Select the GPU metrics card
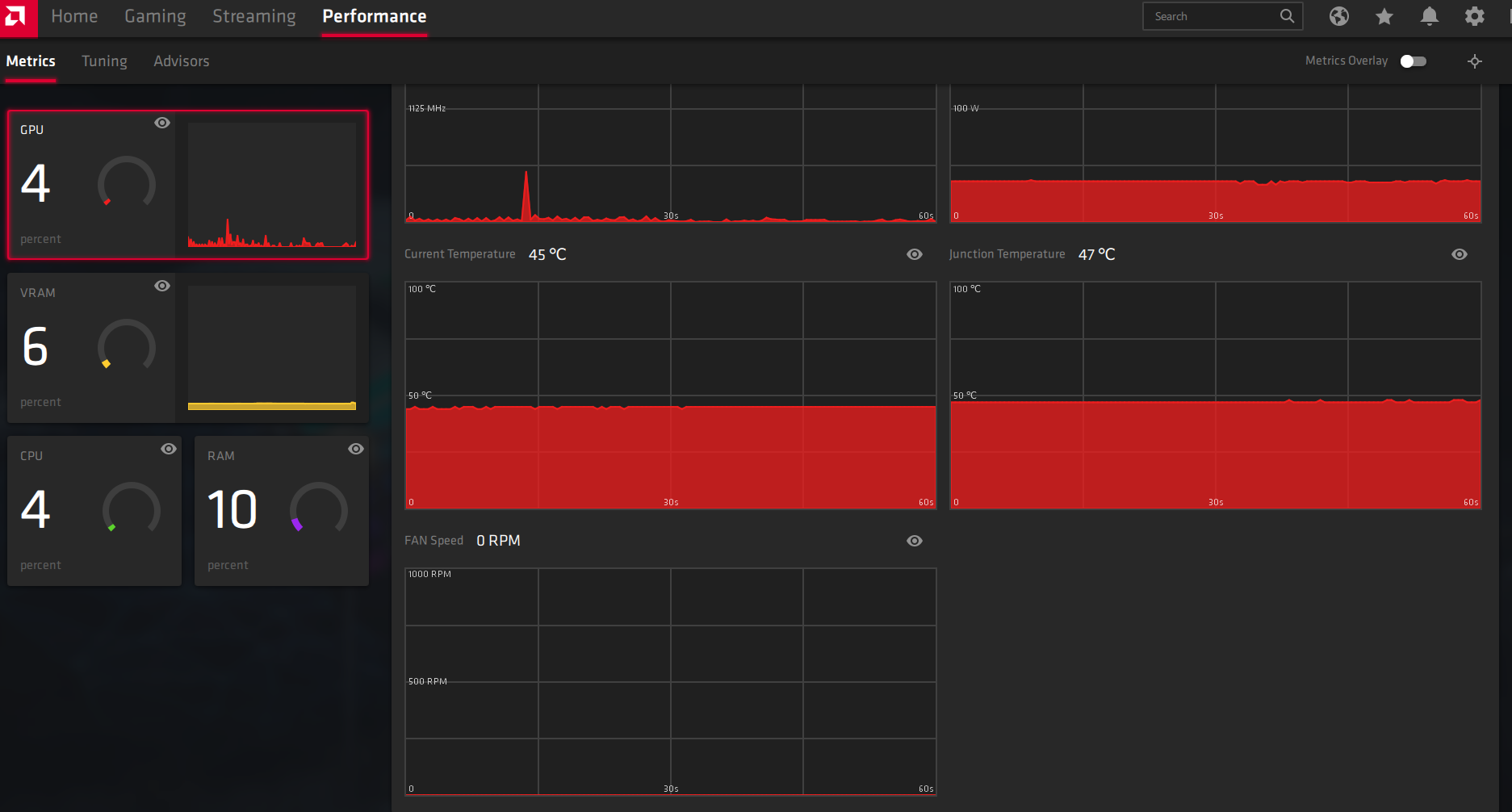 coord(188,185)
